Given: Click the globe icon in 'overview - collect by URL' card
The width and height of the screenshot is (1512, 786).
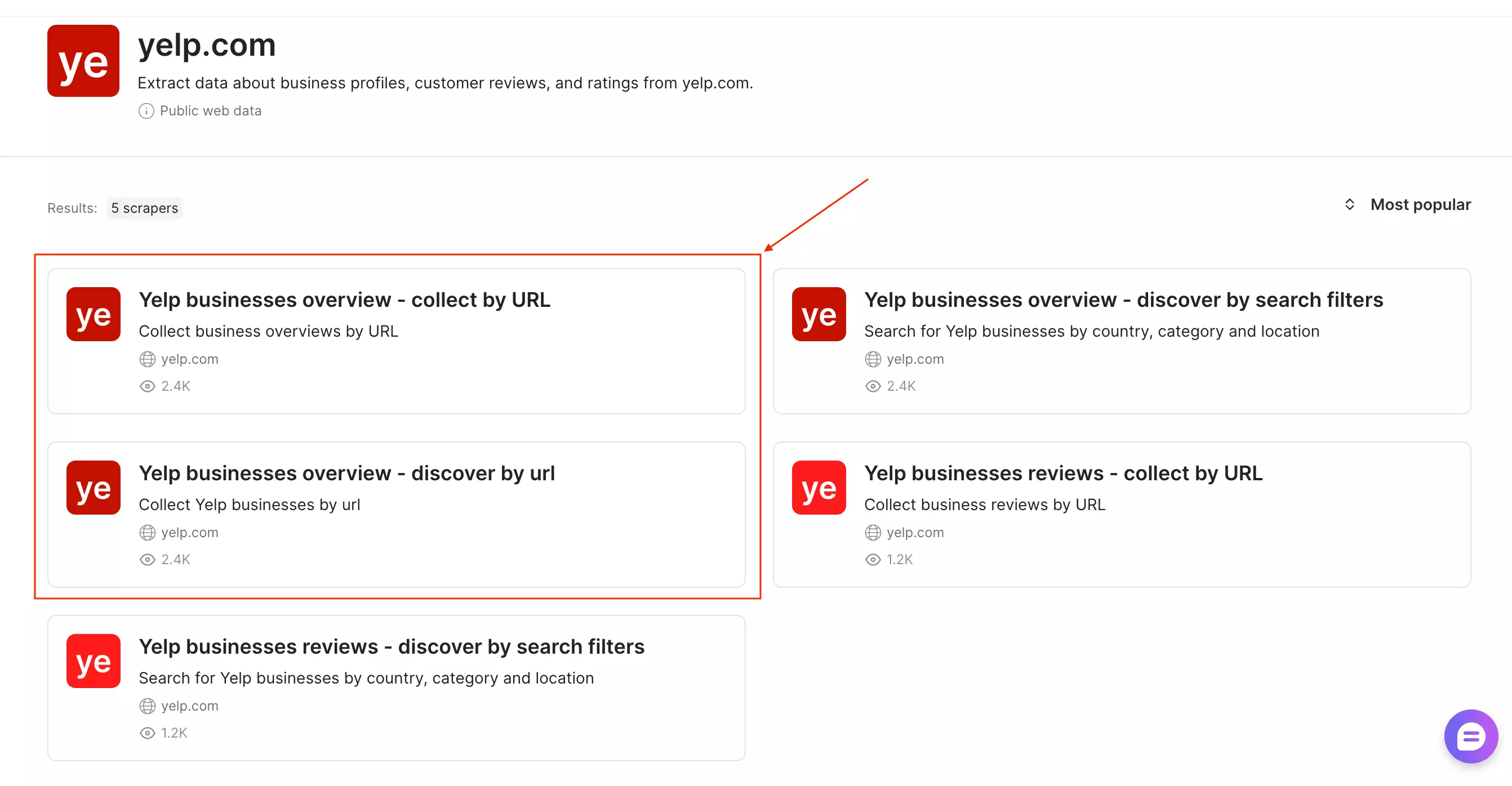Looking at the screenshot, I should (148, 359).
